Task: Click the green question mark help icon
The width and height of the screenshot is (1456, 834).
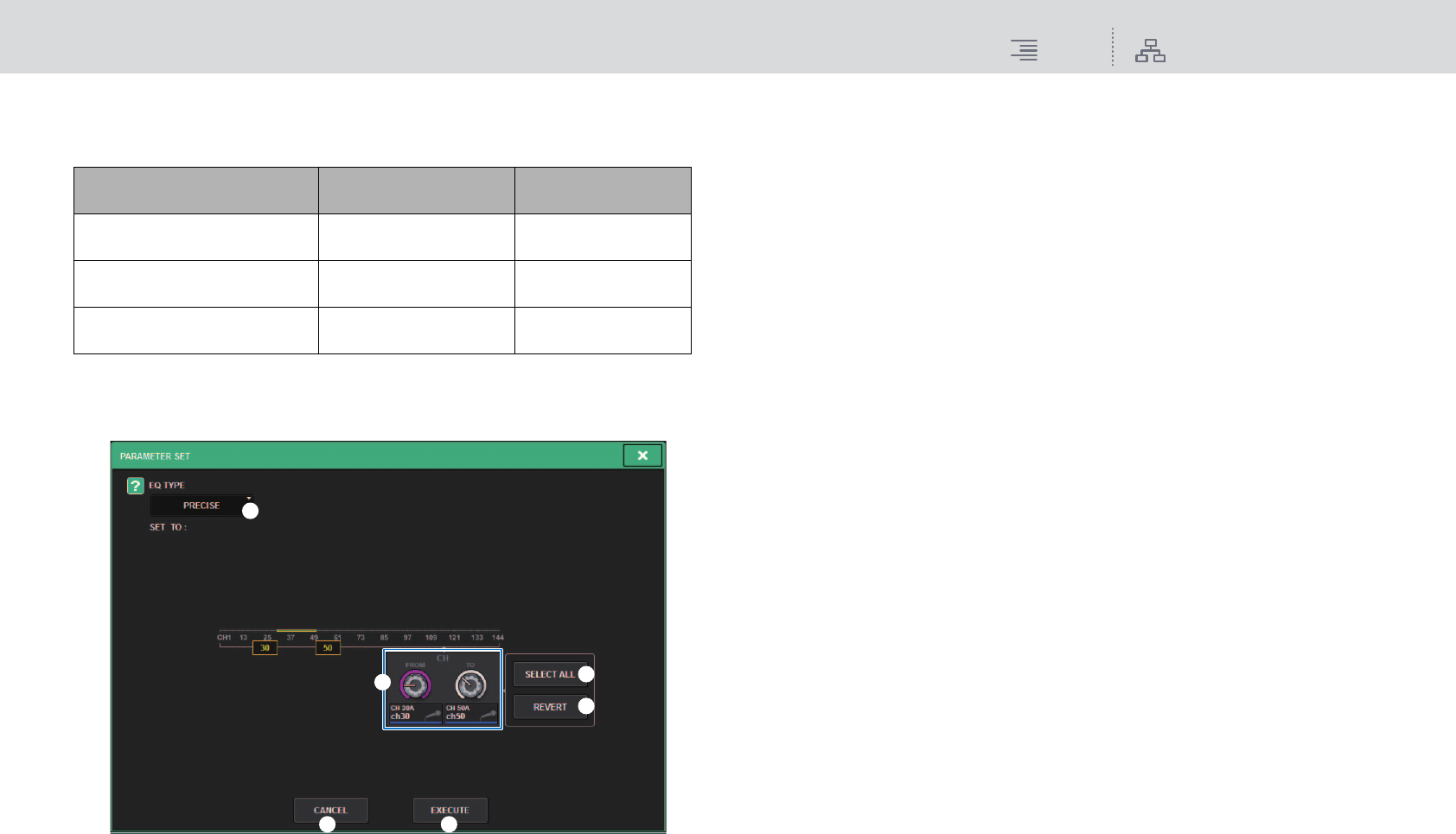Action: 135,486
